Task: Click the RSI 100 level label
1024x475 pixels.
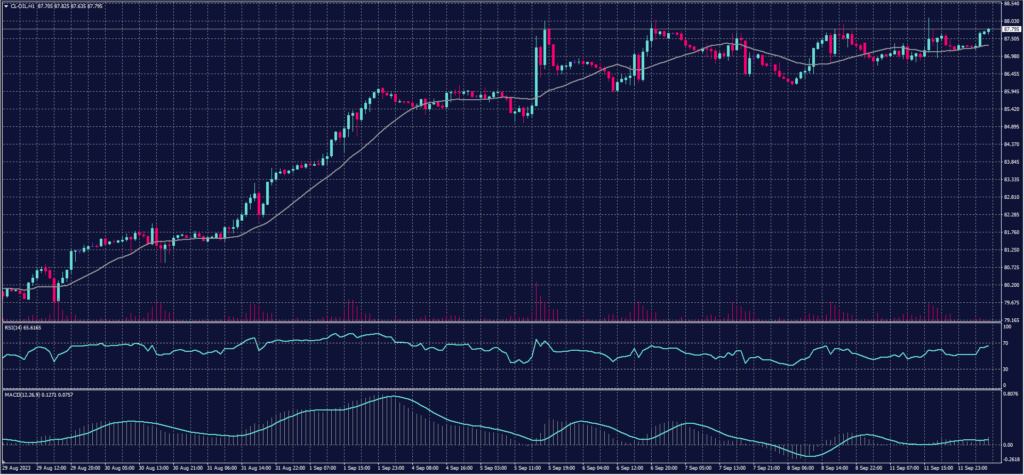Action: tap(1006, 327)
